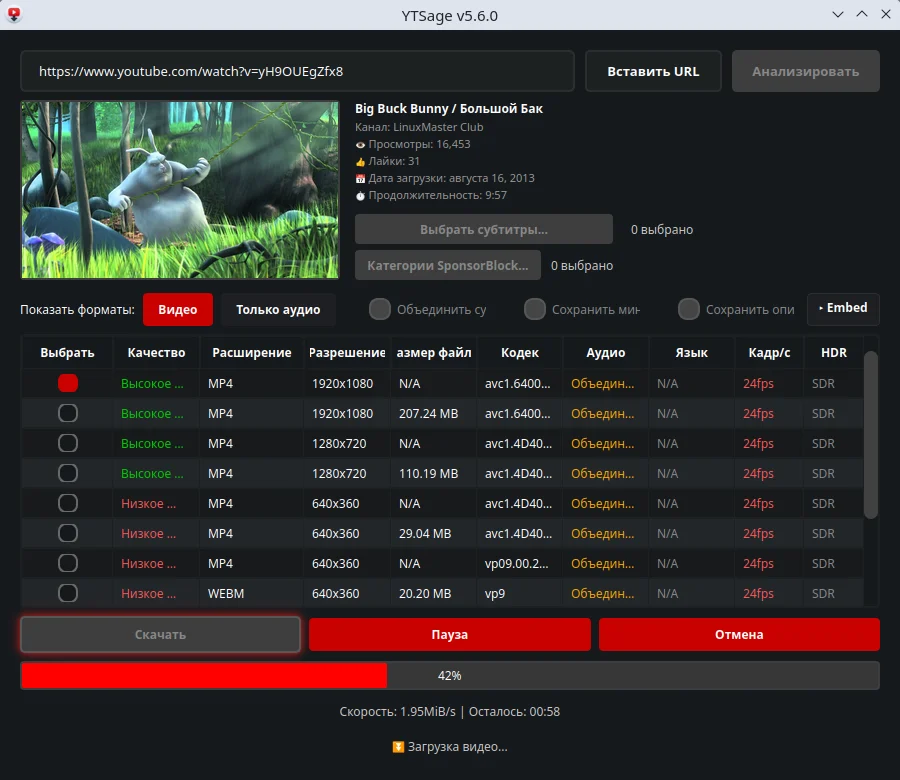Click the Скачать button
Image resolution: width=900 pixels, height=780 pixels.
point(160,635)
